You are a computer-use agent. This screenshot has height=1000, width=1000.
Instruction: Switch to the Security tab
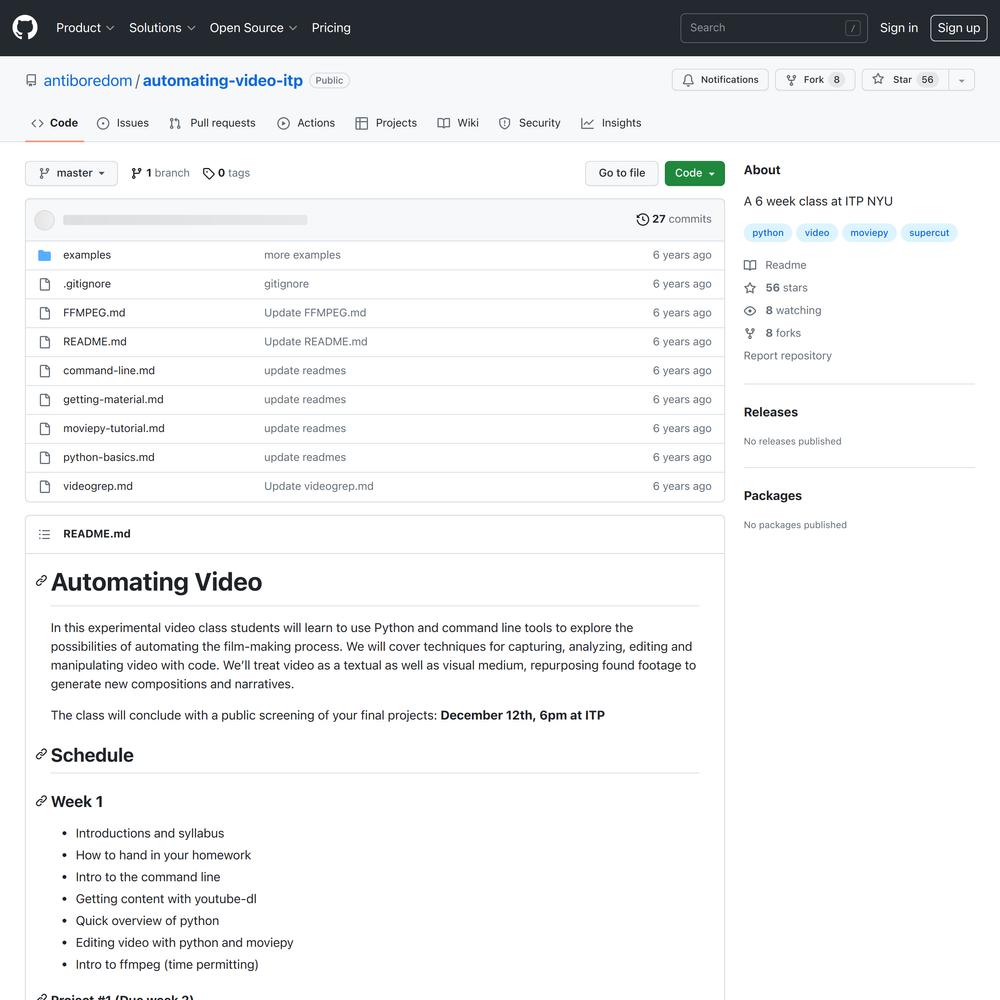529,123
